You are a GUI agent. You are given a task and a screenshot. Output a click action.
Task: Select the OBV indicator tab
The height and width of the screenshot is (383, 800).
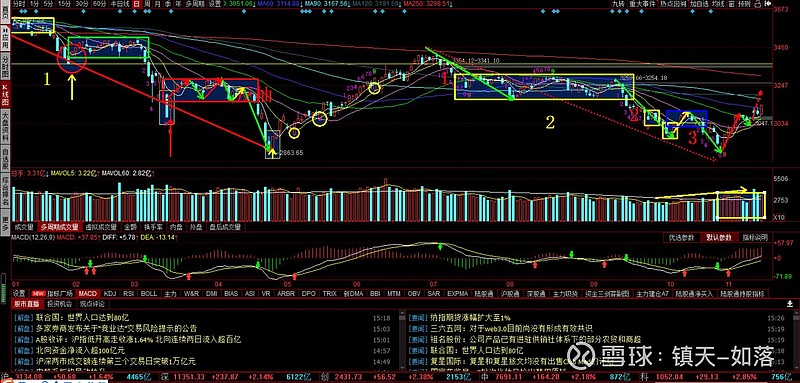click(414, 293)
